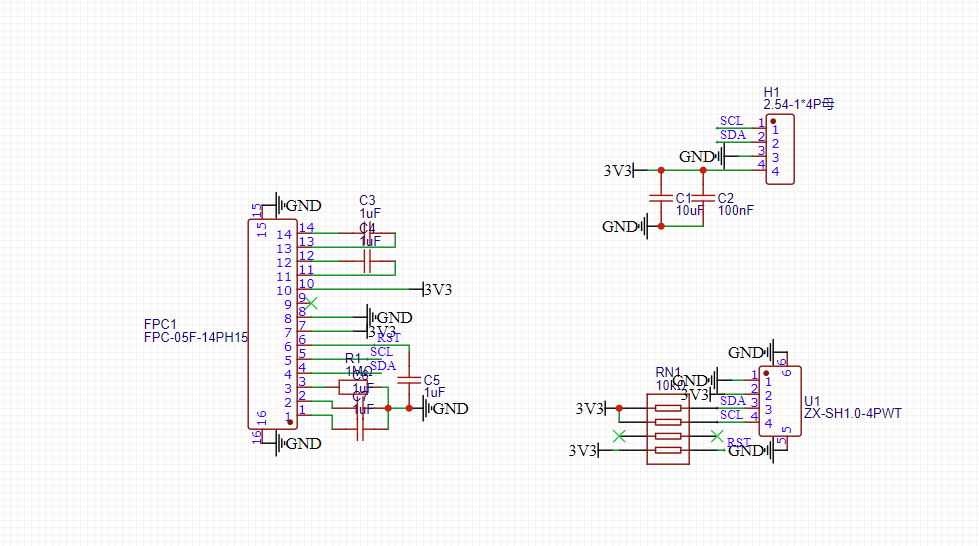The image size is (979, 546).
Task: Click the C2 capacitor symbol
Action: [704, 198]
